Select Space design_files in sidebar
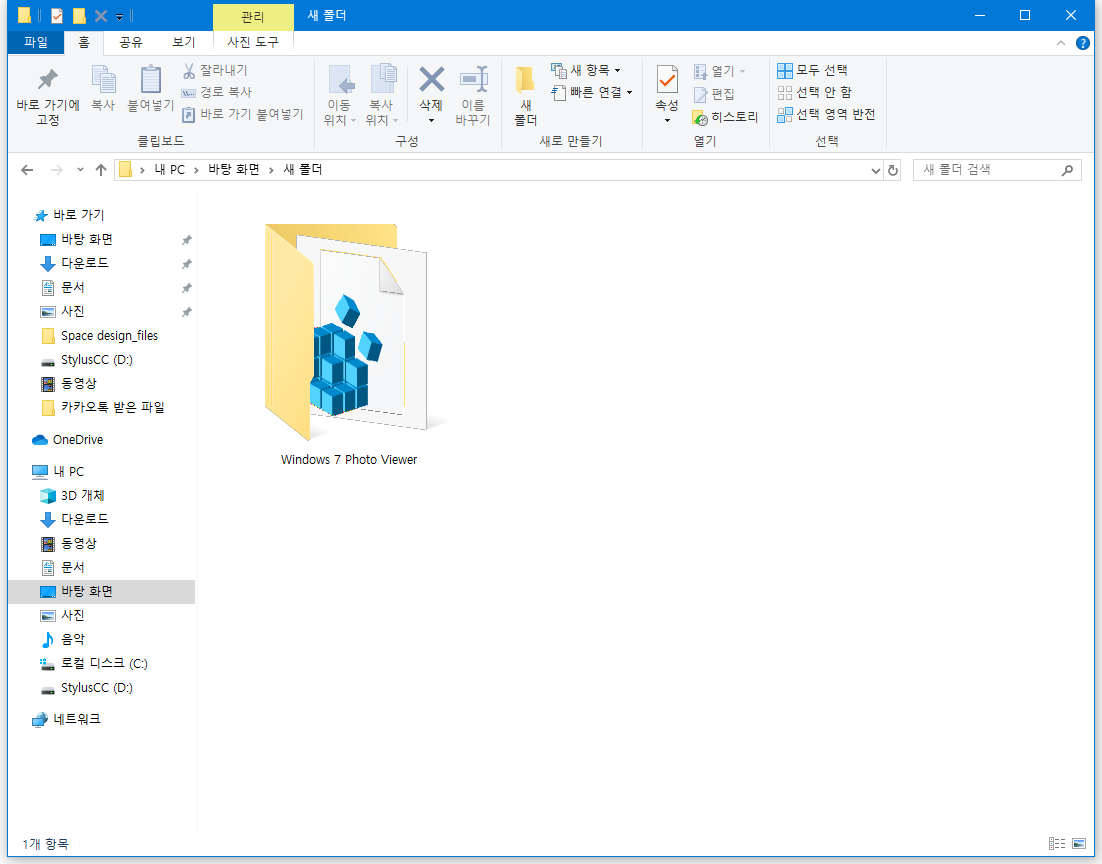This screenshot has width=1102, height=864. coord(109,336)
